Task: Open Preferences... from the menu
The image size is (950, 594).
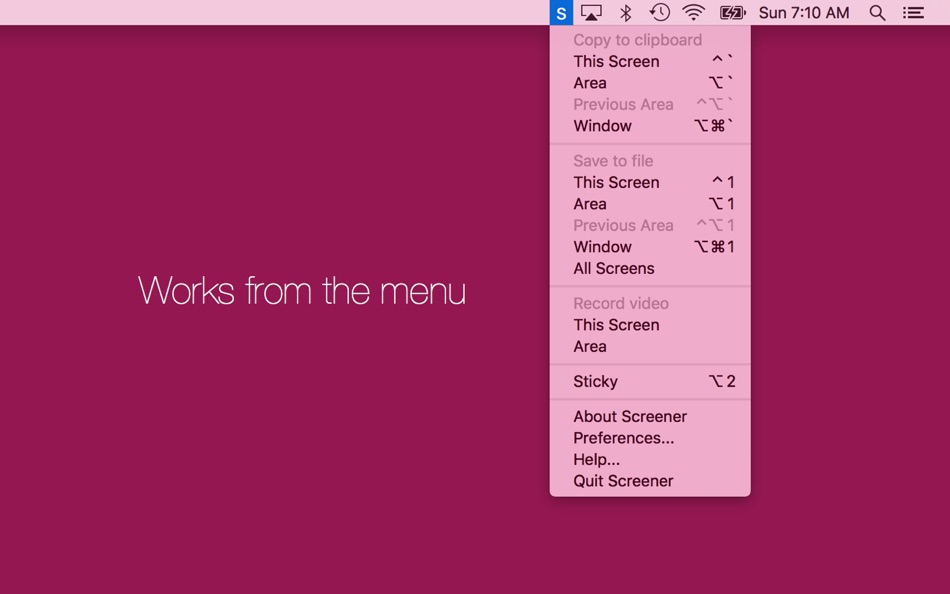Action: (x=650, y=438)
